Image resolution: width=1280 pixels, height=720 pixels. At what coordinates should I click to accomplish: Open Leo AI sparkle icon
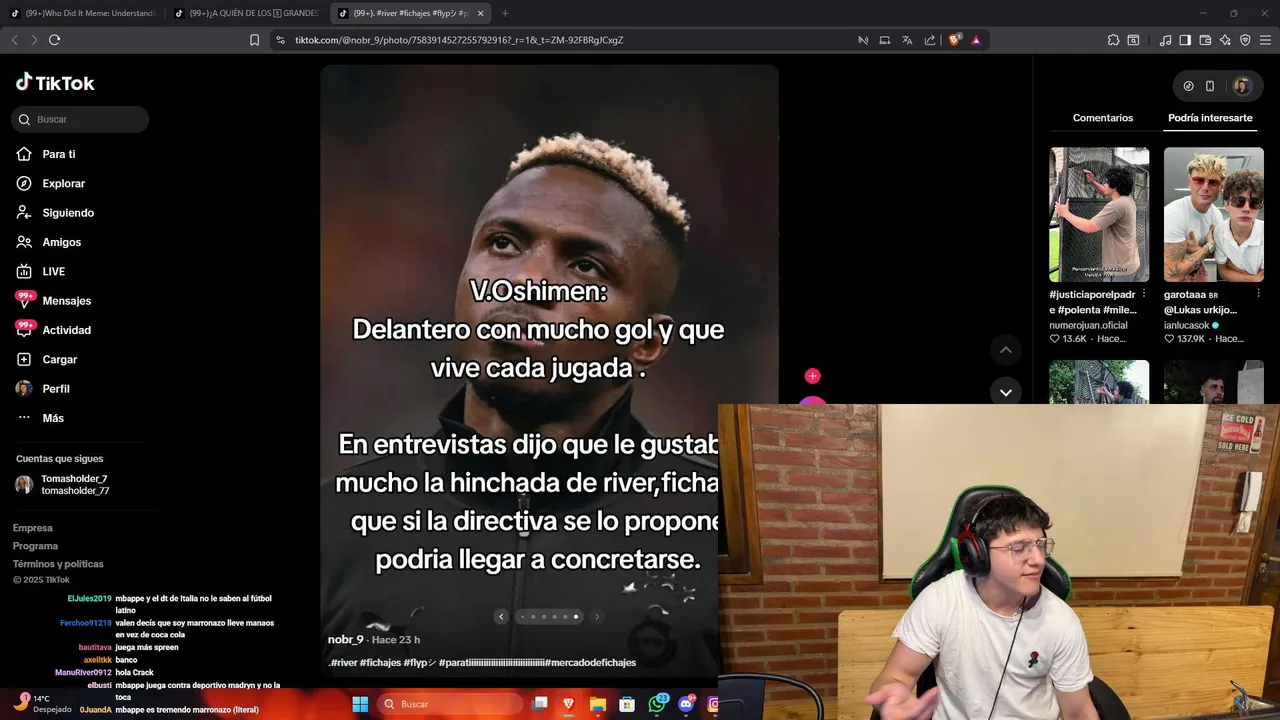pyautogui.click(x=1225, y=40)
